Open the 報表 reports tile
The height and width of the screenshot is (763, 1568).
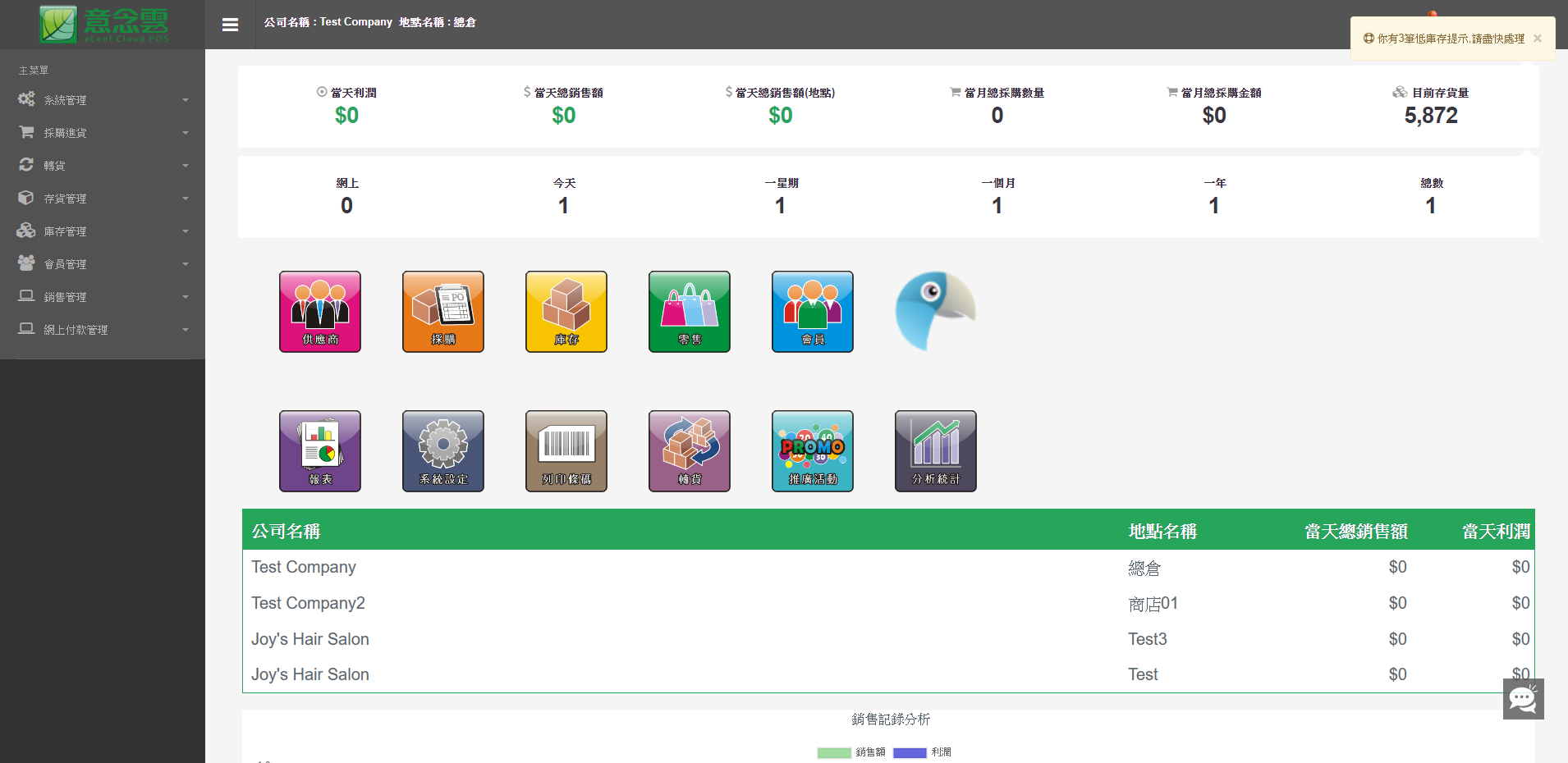point(320,451)
